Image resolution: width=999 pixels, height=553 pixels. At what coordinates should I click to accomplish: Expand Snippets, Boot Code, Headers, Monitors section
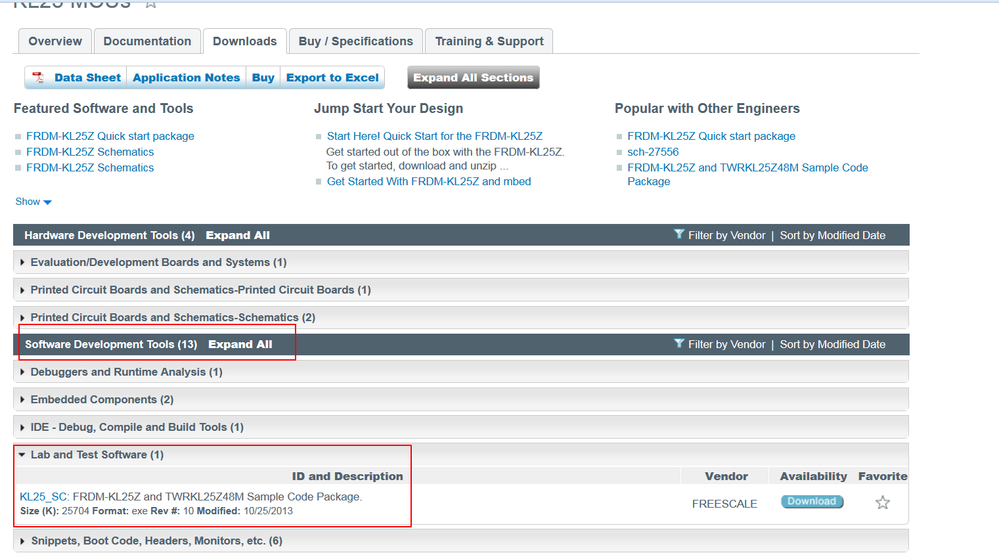pyautogui.click(x=155, y=541)
